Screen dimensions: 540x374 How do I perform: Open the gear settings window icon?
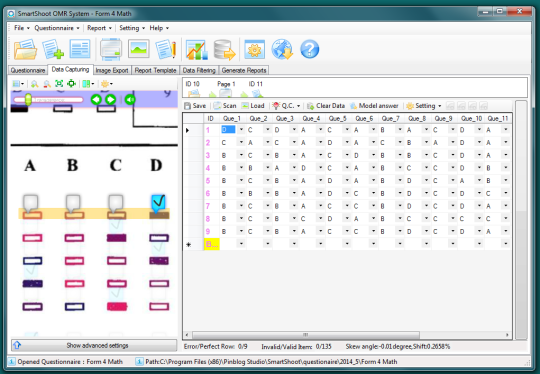[x=255, y=49]
